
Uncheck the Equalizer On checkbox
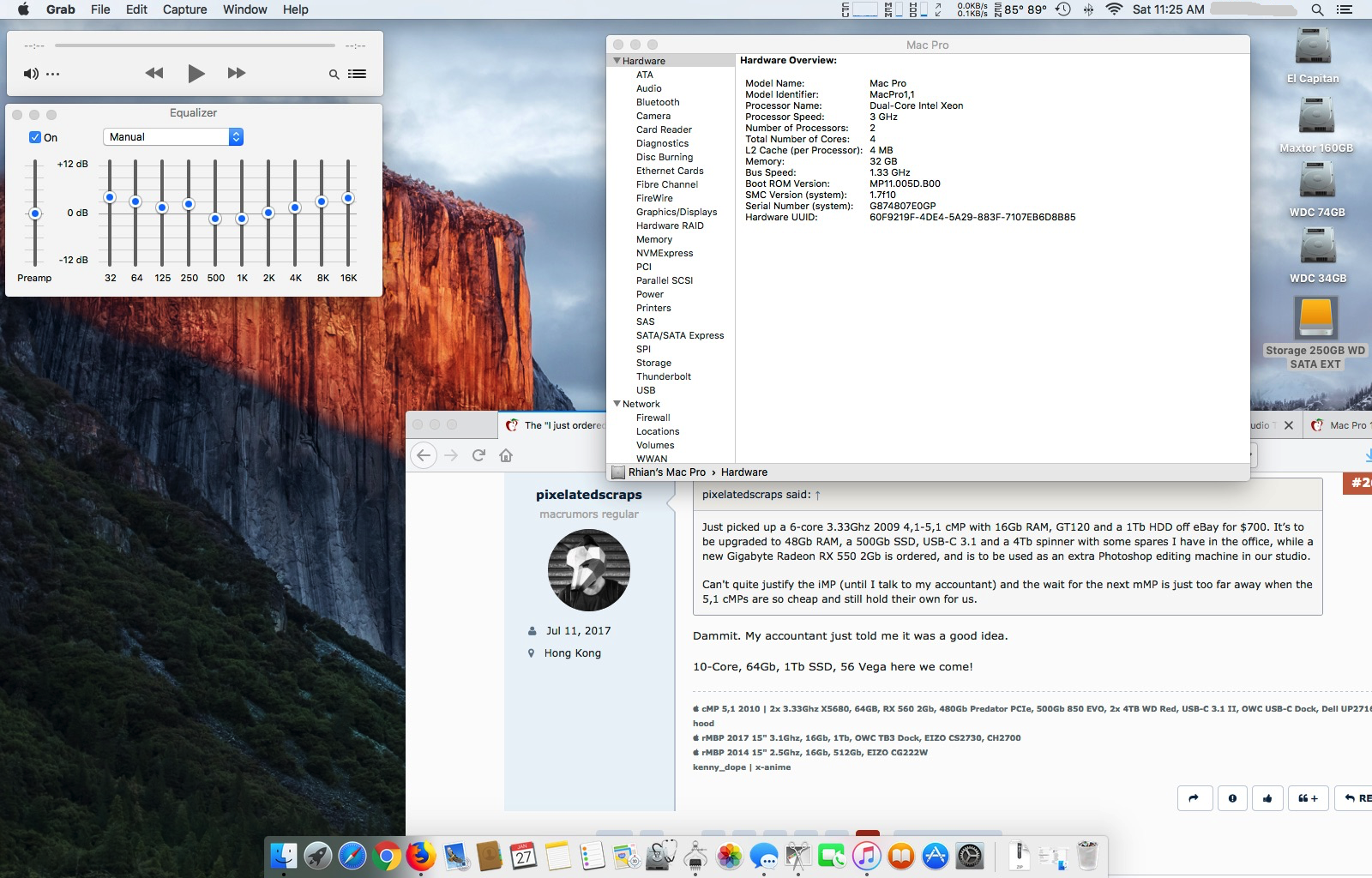[x=35, y=137]
